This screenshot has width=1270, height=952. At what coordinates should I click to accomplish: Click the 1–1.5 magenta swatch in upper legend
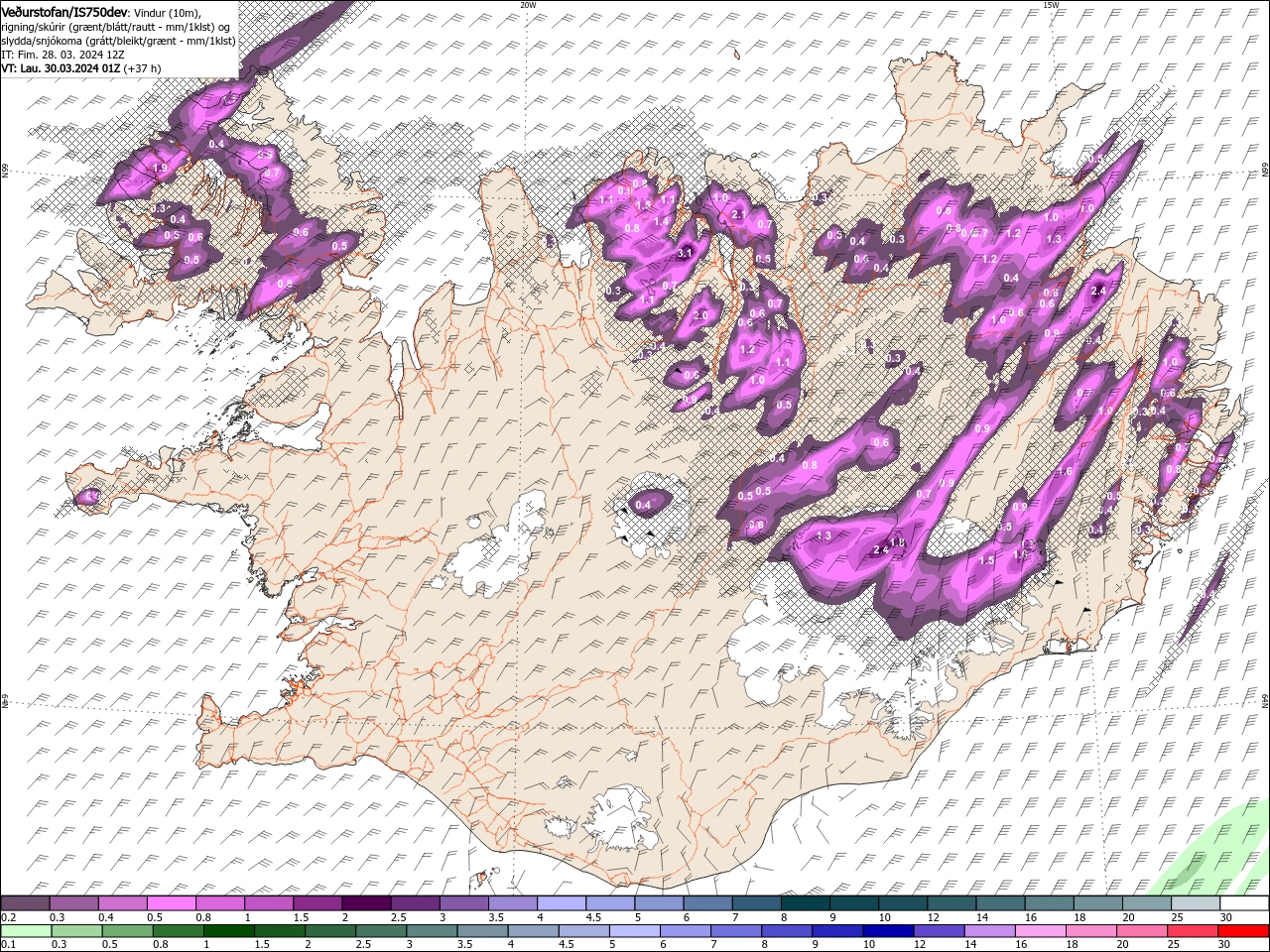click(x=269, y=903)
